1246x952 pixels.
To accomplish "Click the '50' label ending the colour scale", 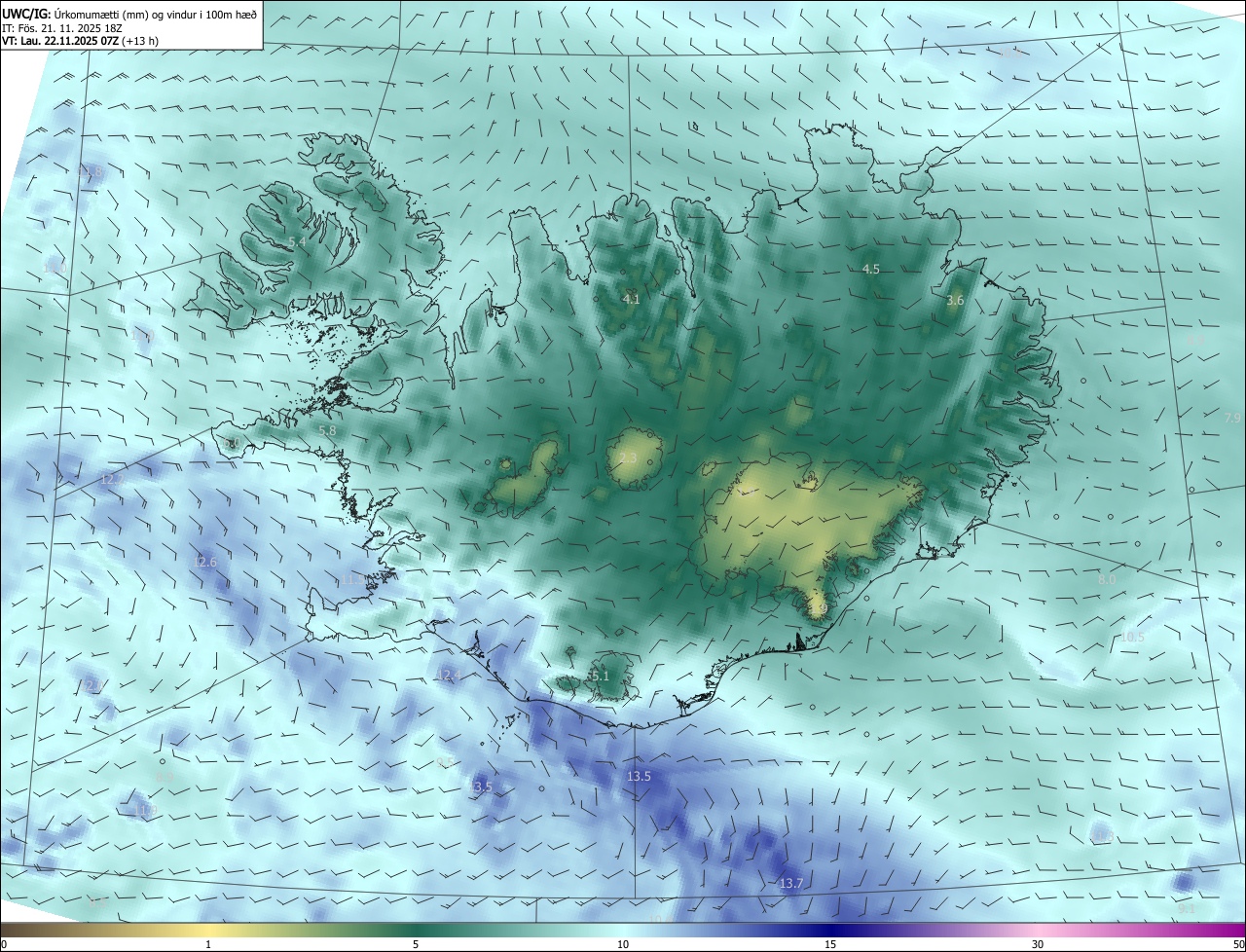I will 1238,944.
